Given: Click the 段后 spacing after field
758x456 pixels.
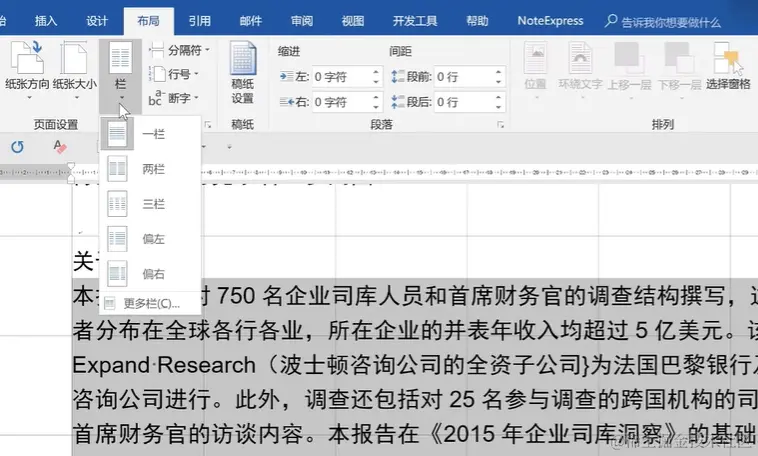Looking at the screenshot, I should [x=464, y=102].
